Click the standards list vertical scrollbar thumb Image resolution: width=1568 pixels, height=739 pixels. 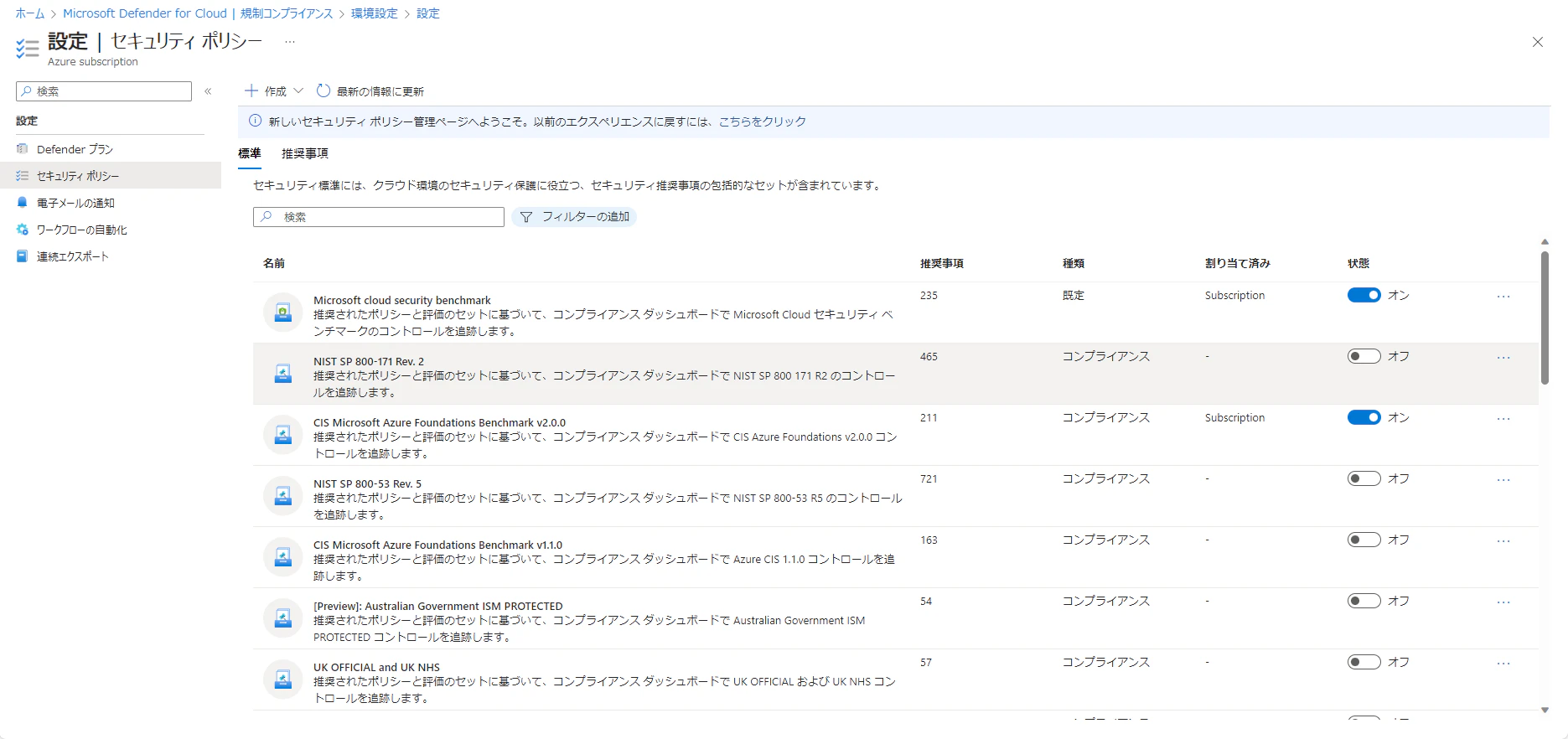pos(1545,318)
